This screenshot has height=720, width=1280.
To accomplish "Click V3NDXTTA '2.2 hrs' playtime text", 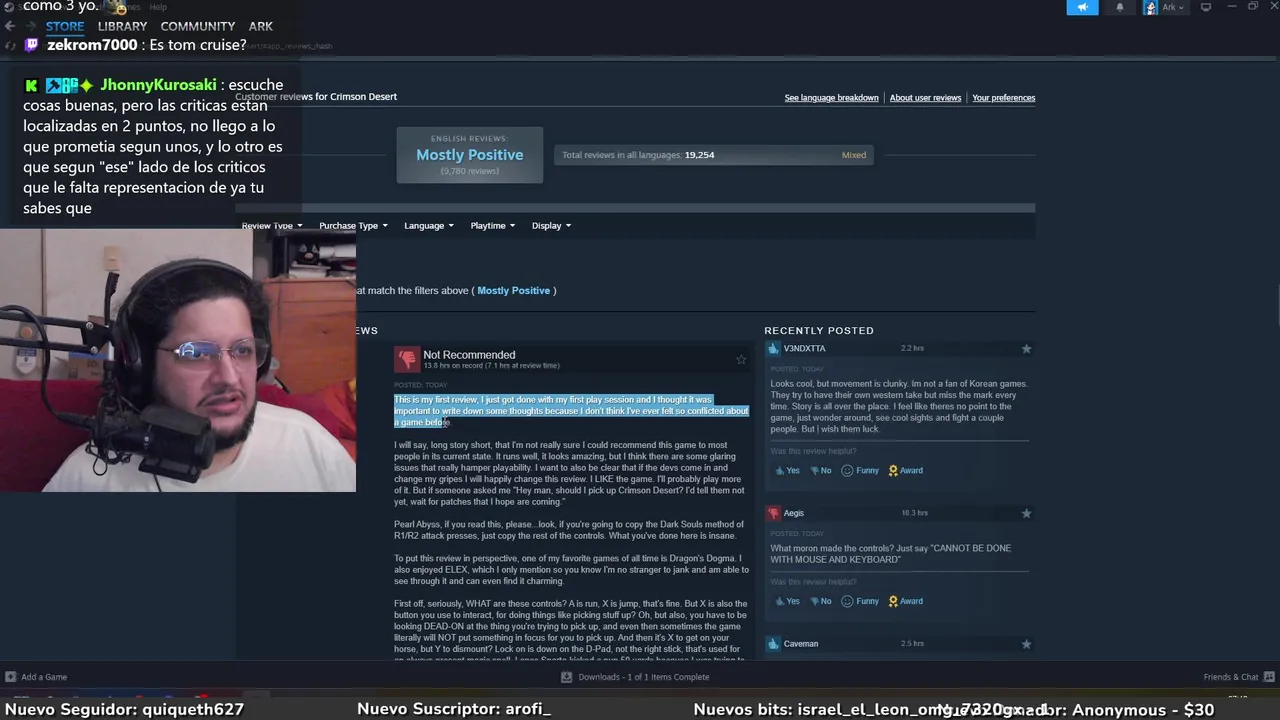I will (912, 349).
